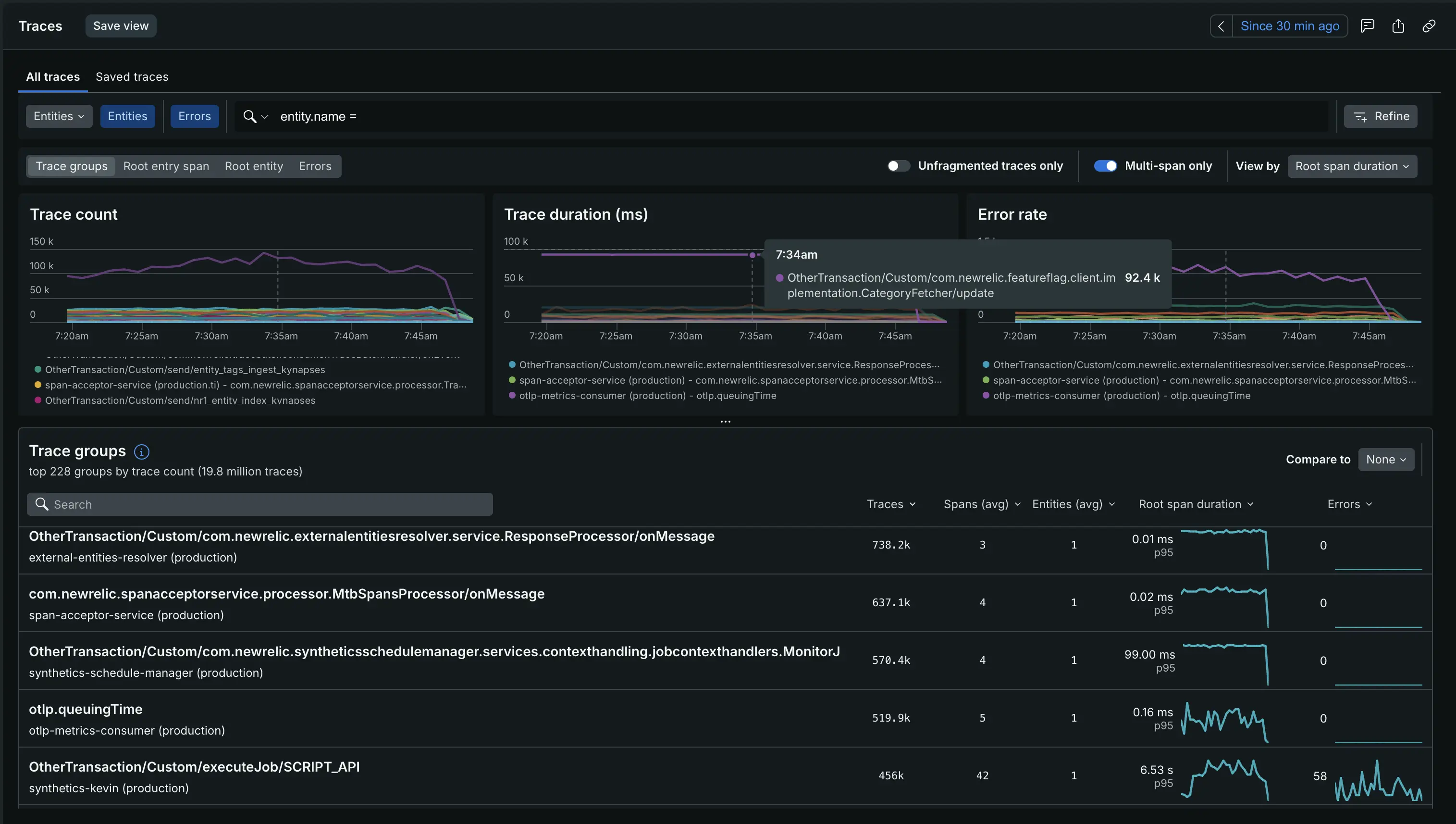Click the Save view button
The height and width of the screenshot is (824, 1456).
click(121, 26)
